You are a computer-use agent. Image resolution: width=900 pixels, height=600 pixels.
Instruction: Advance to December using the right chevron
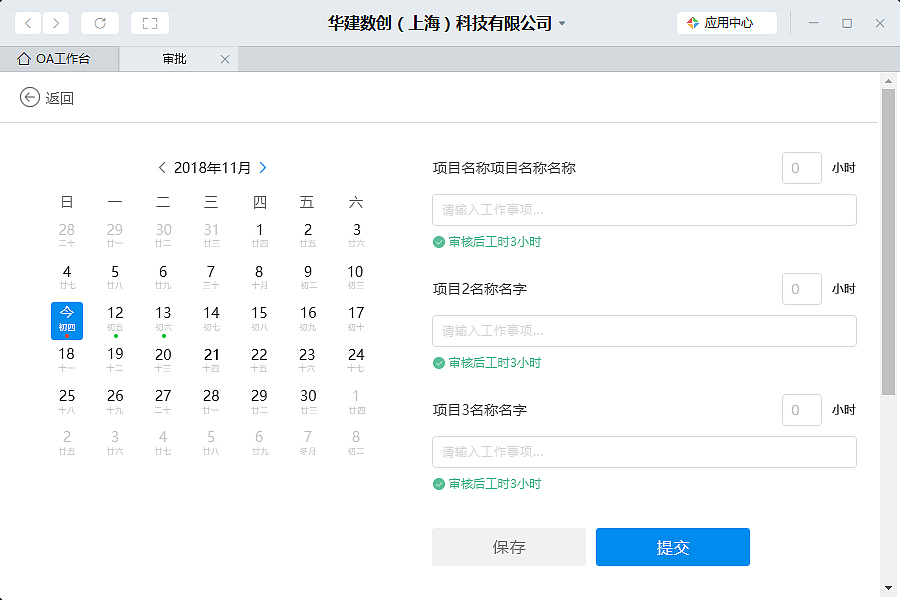click(262, 168)
